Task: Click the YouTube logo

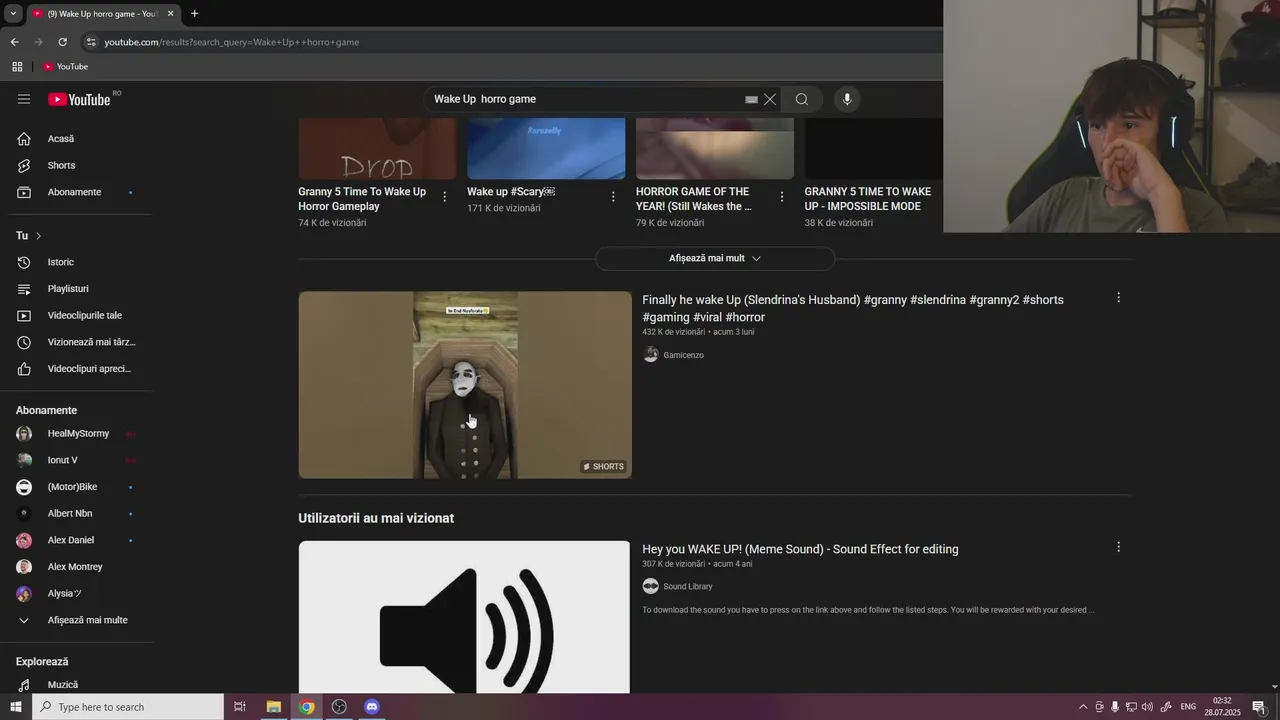Action: (79, 99)
